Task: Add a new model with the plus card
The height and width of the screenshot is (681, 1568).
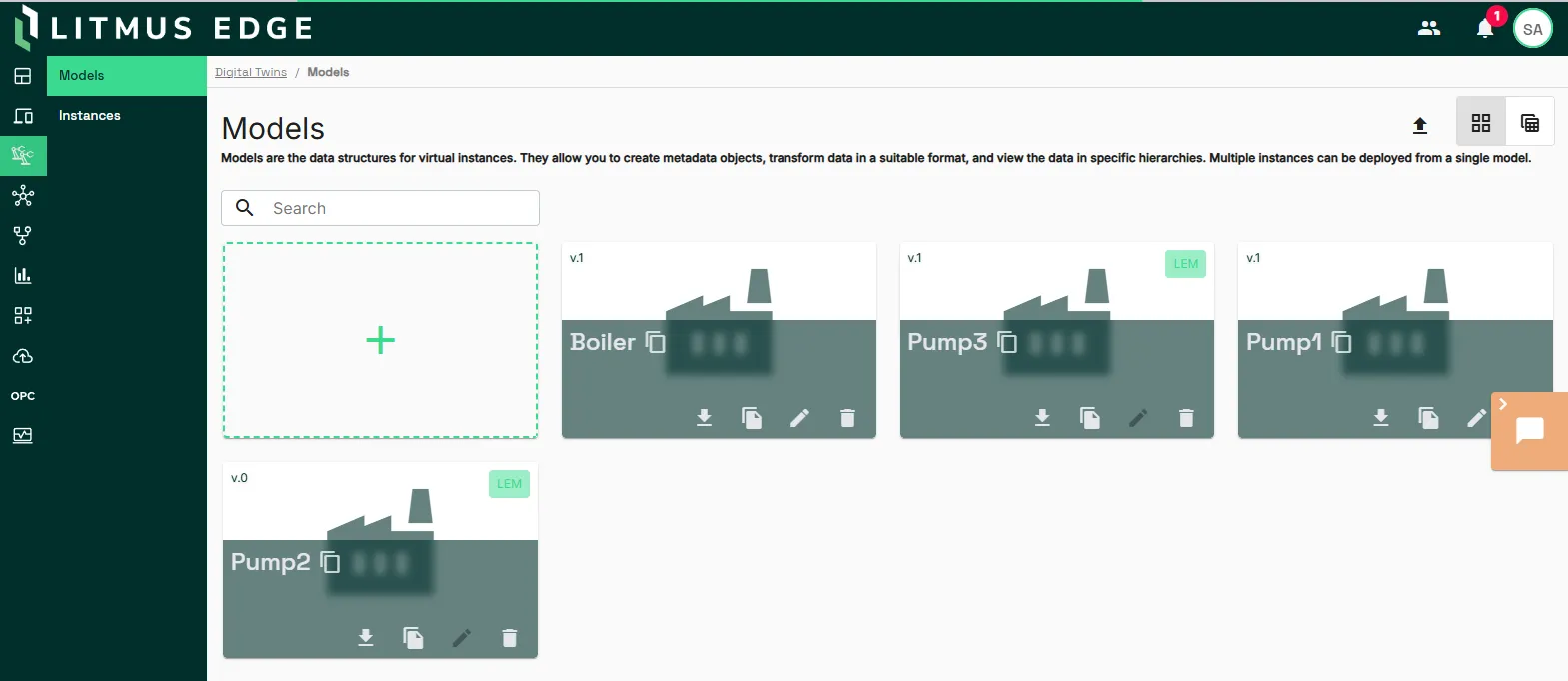Action: [380, 340]
